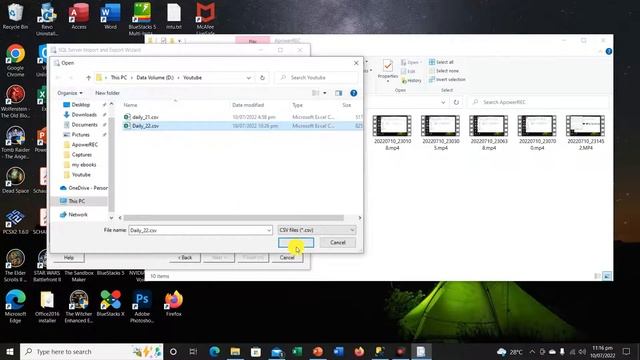The image size is (640, 360).
Task: Select This PC in the navigation pane
Action: (76, 201)
